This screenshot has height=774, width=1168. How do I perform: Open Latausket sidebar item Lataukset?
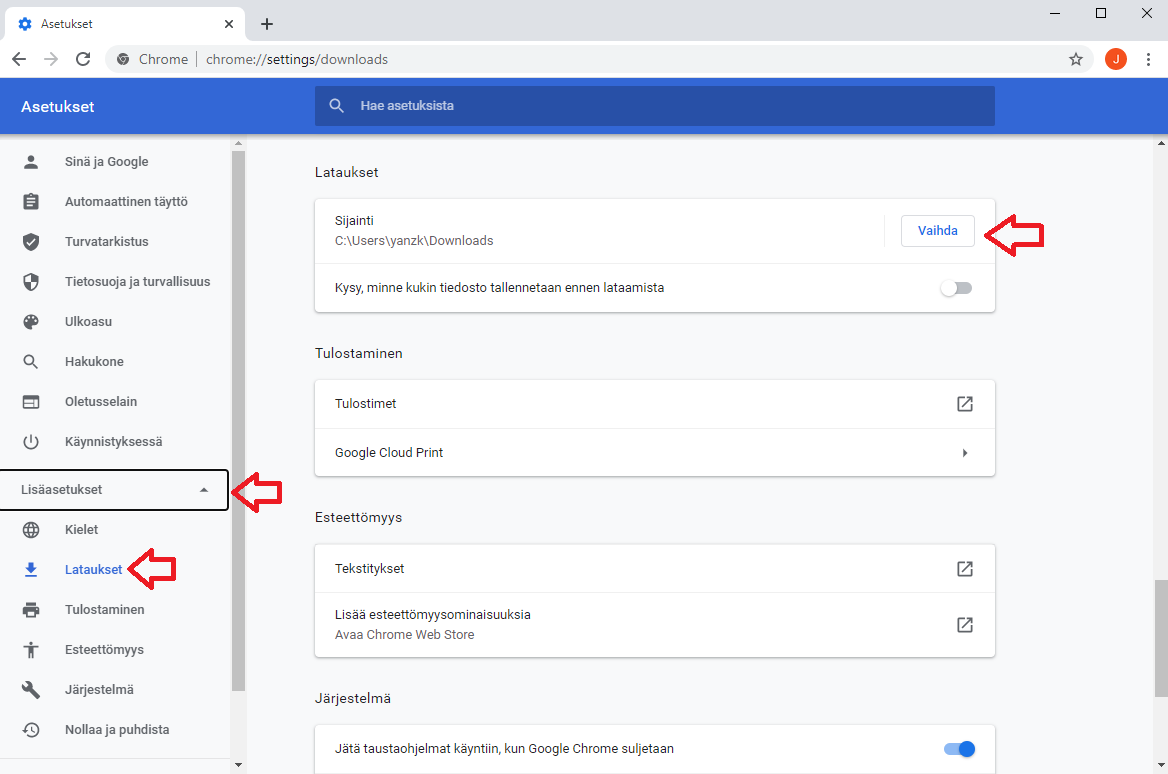coord(93,570)
